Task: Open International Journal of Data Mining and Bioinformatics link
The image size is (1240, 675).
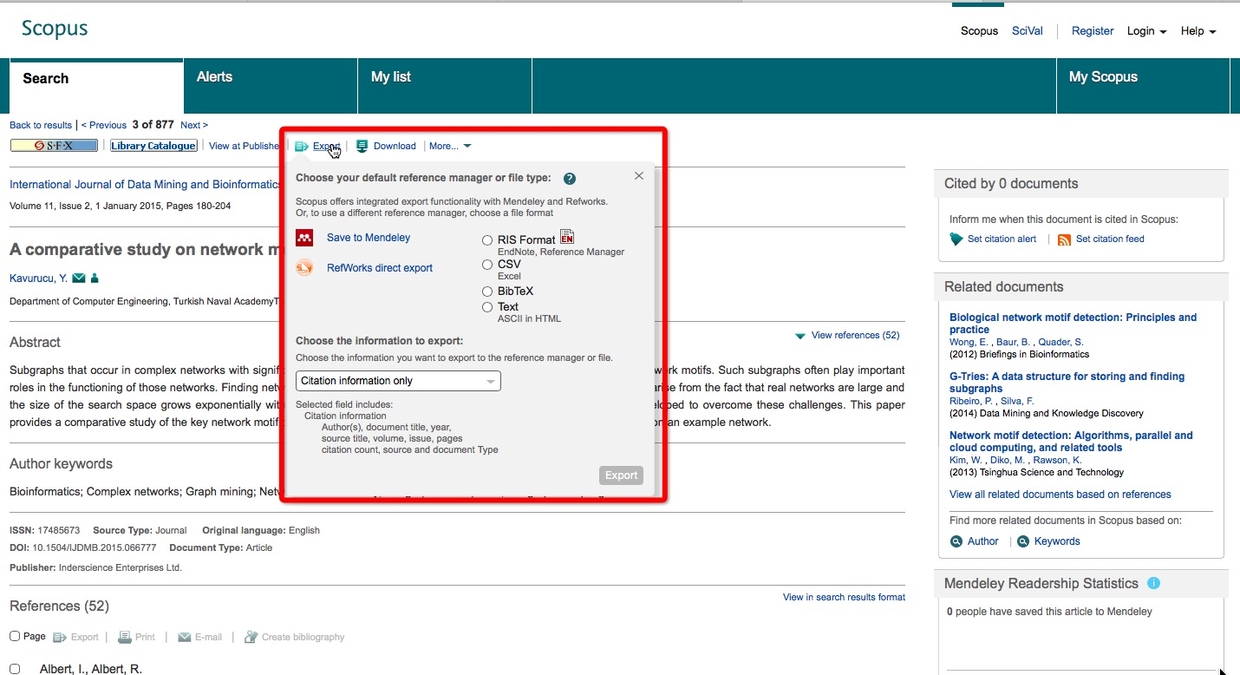Action: pyautogui.click(x=146, y=185)
